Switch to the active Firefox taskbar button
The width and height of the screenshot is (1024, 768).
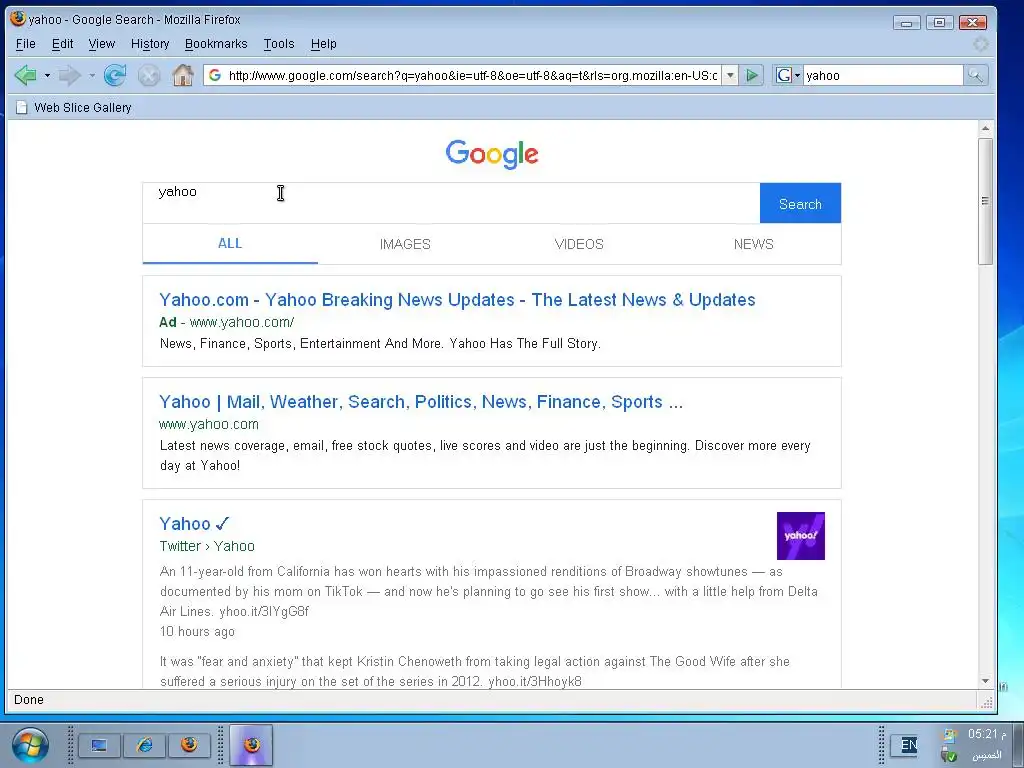point(251,745)
